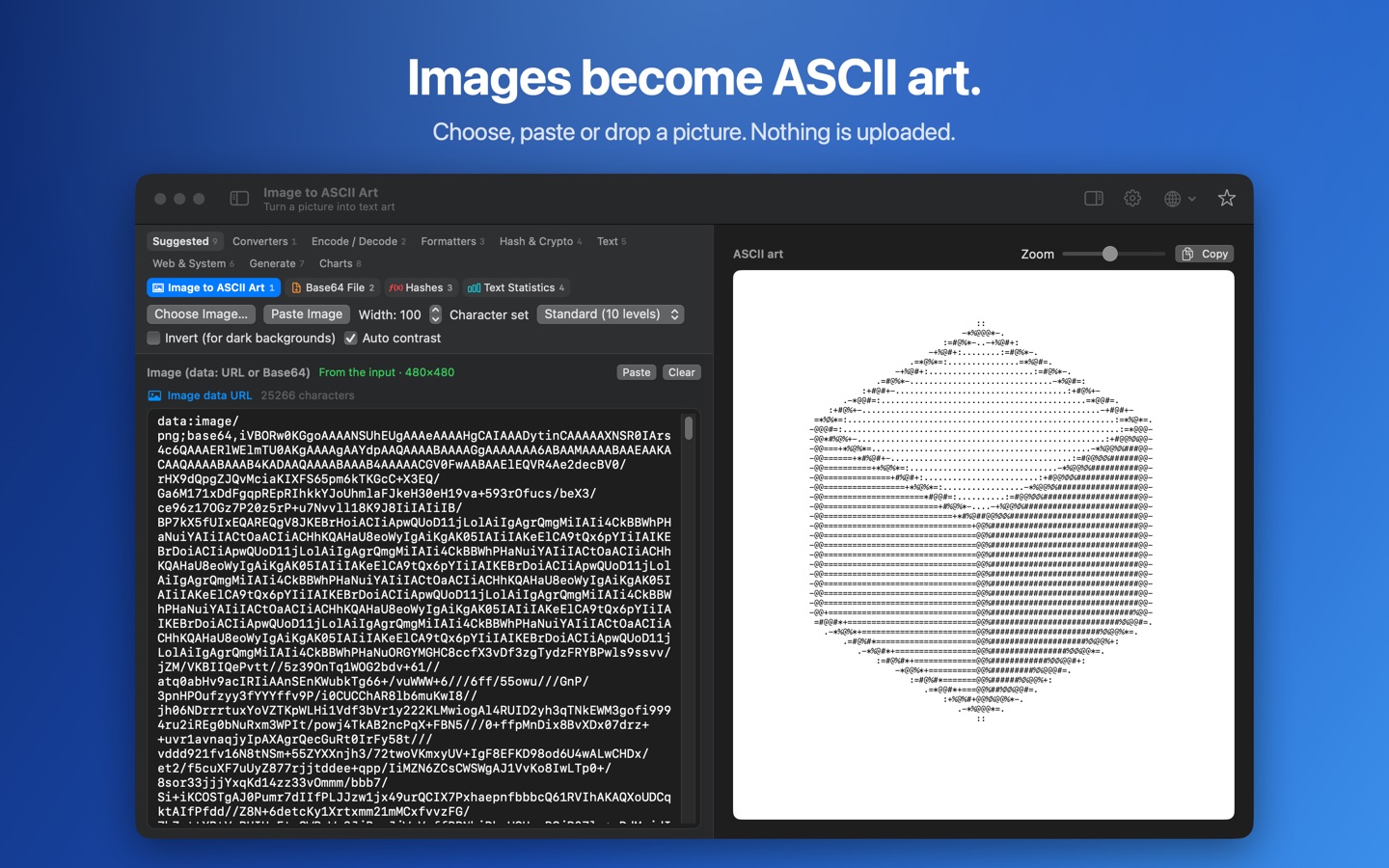Switch to the Formatters category
This screenshot has height=868, width=1389.
pyautogui.click(x=452, y=241)
